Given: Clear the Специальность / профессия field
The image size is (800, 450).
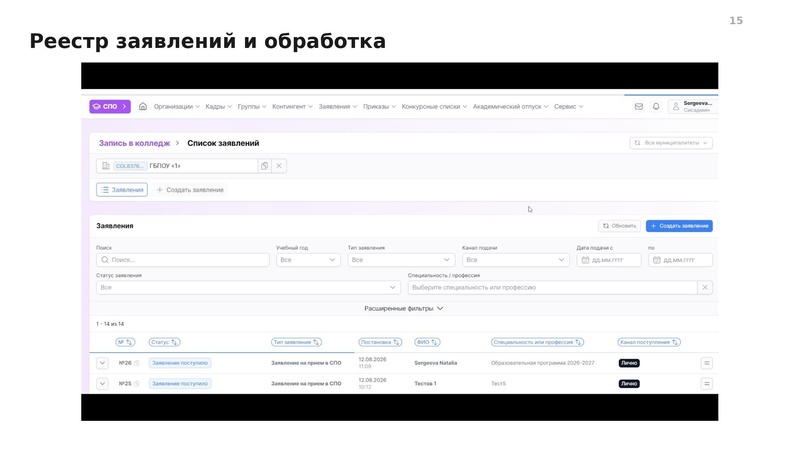Looking at the screenshot, I should pyautogui.click(x=705, y=287).
